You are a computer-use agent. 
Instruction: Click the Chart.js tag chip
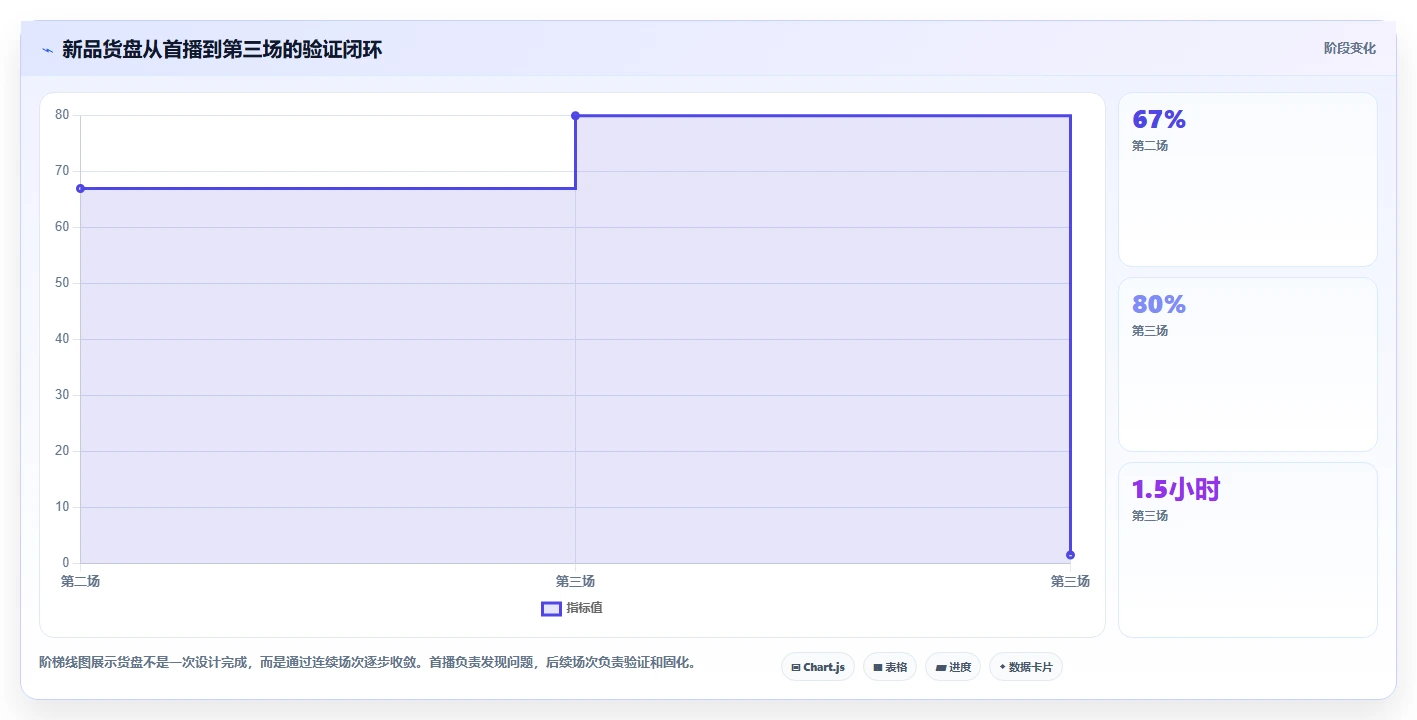pos(818,667)
